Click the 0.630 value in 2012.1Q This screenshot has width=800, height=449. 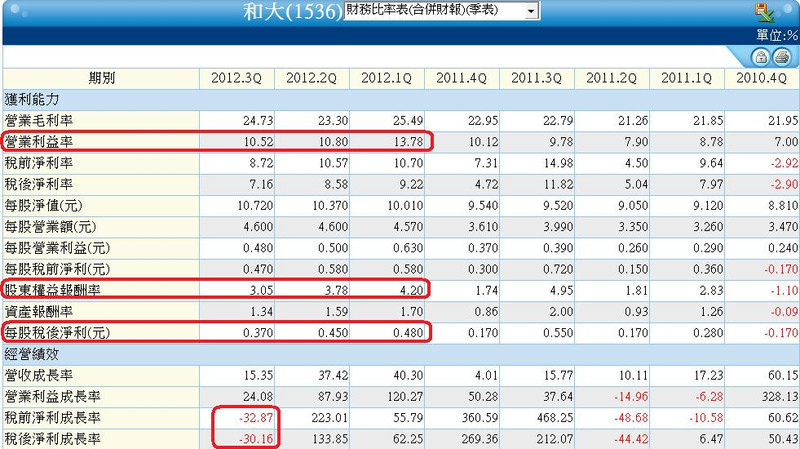[x=408, y=248]
